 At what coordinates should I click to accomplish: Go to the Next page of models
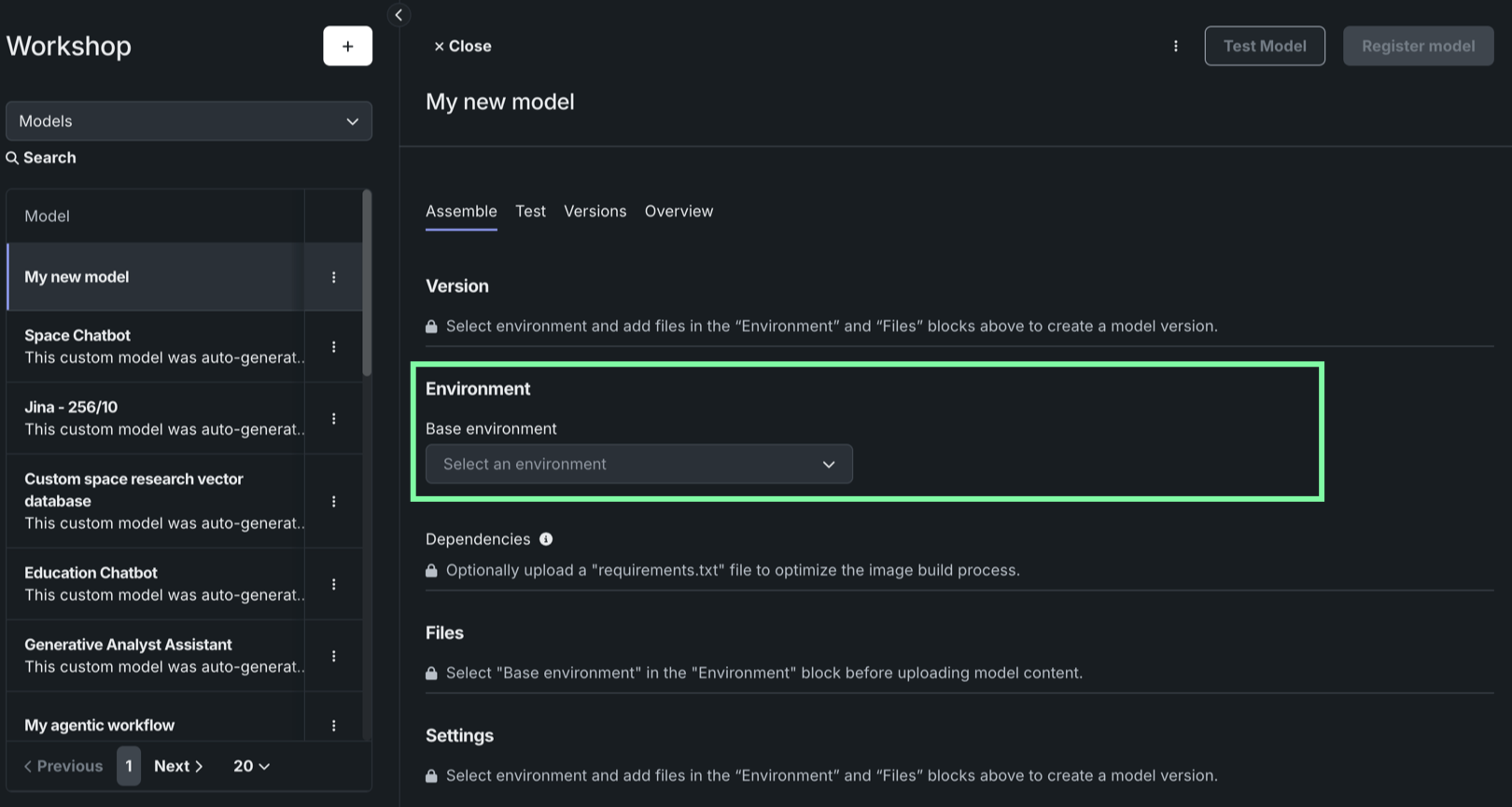(x=178, y=766)
